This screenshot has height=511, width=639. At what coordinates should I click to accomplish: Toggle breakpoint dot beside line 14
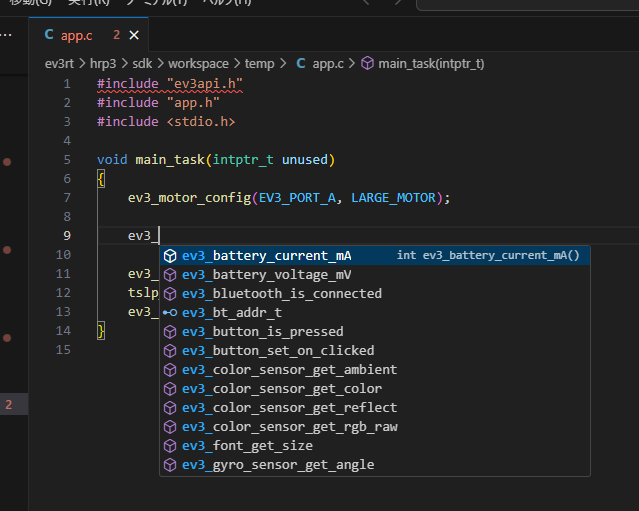point(7,338)
